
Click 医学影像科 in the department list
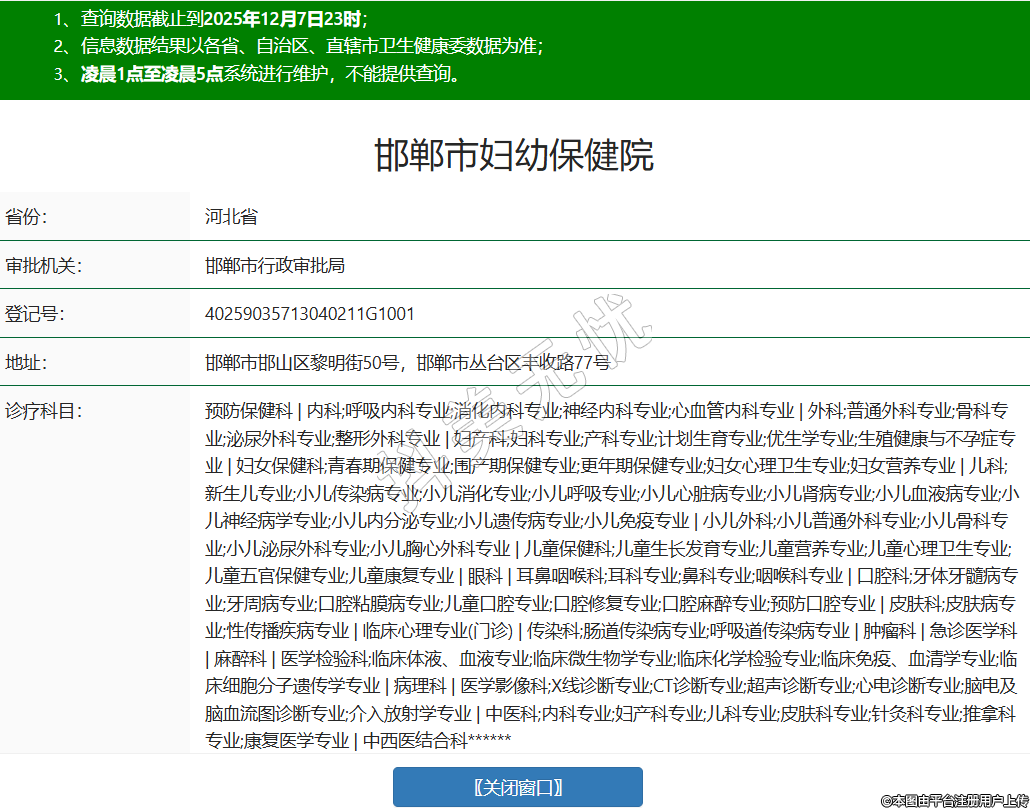pos(504,686)
